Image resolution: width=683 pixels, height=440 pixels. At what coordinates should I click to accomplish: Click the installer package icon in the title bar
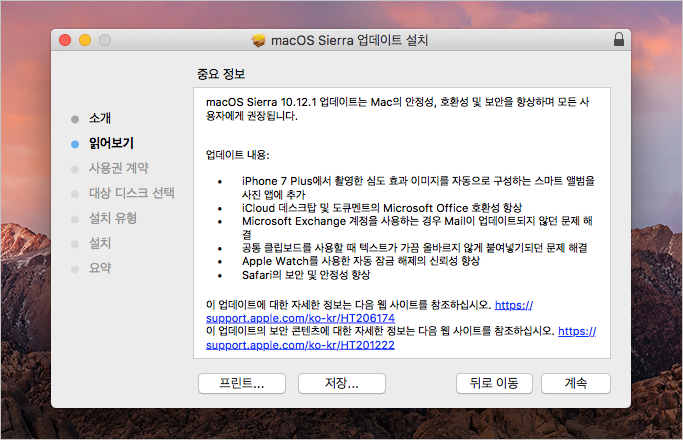click(x=259, y=41)
